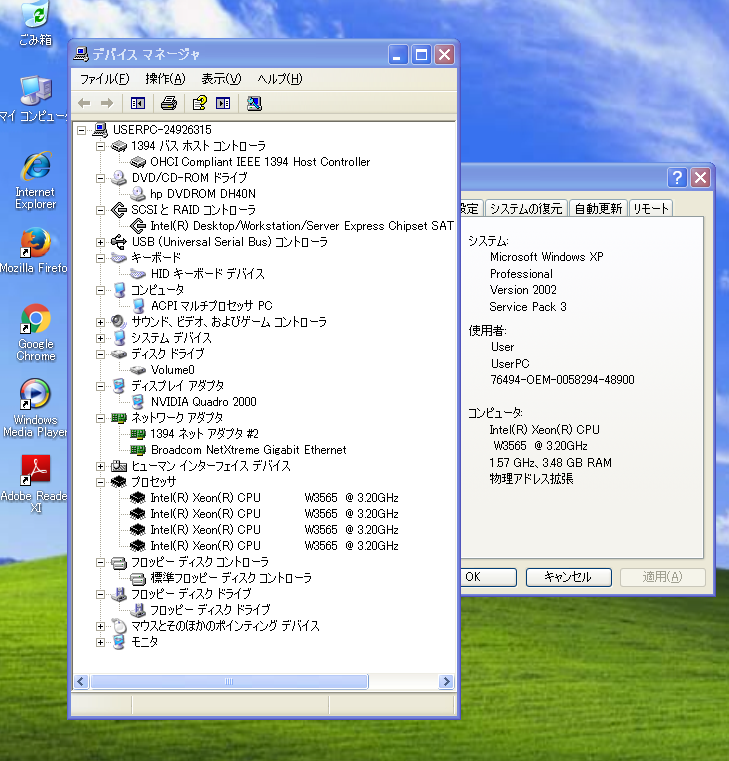This screenshot has height=761, width=729.
Task: Click the right scroll arrow in Device Manager
Action: pos(446,682)
